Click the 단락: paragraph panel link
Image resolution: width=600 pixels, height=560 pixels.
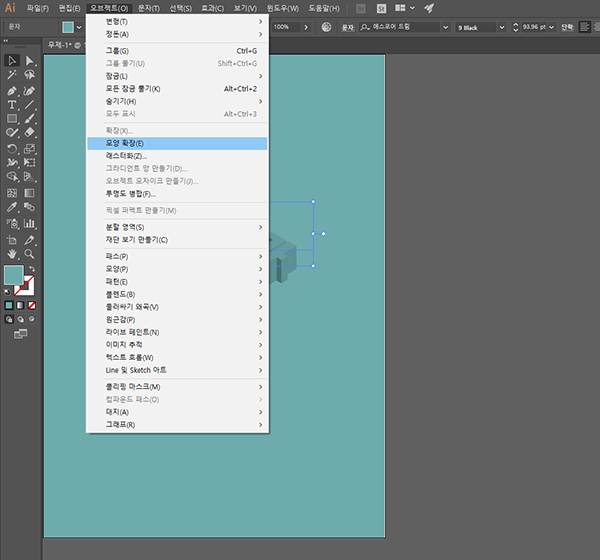point(567,28)
